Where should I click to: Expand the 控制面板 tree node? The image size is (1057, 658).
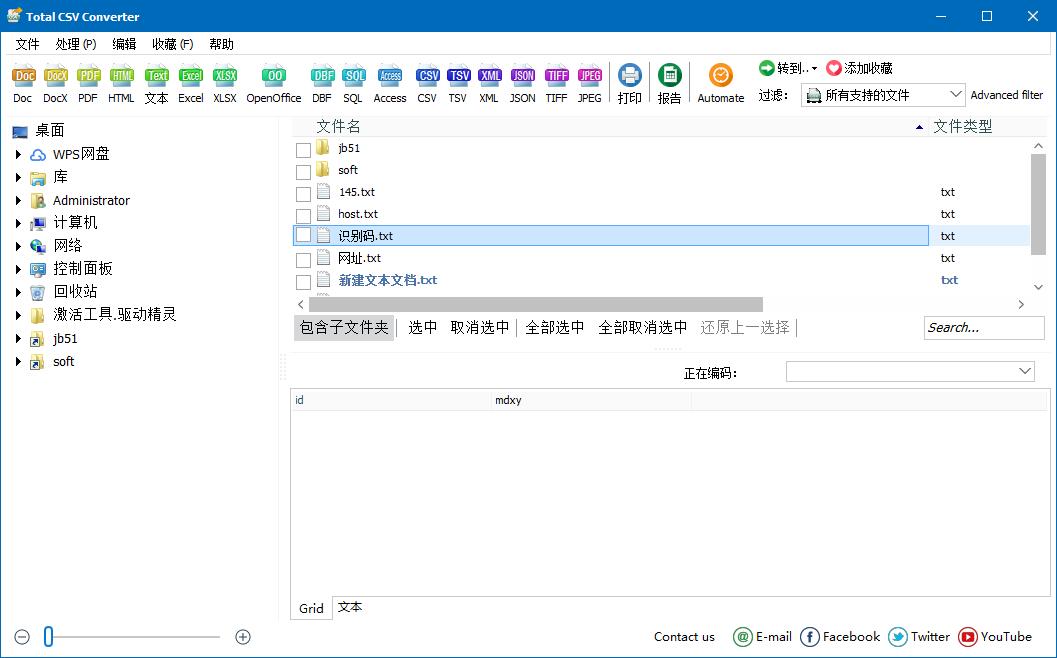point(18,269)
